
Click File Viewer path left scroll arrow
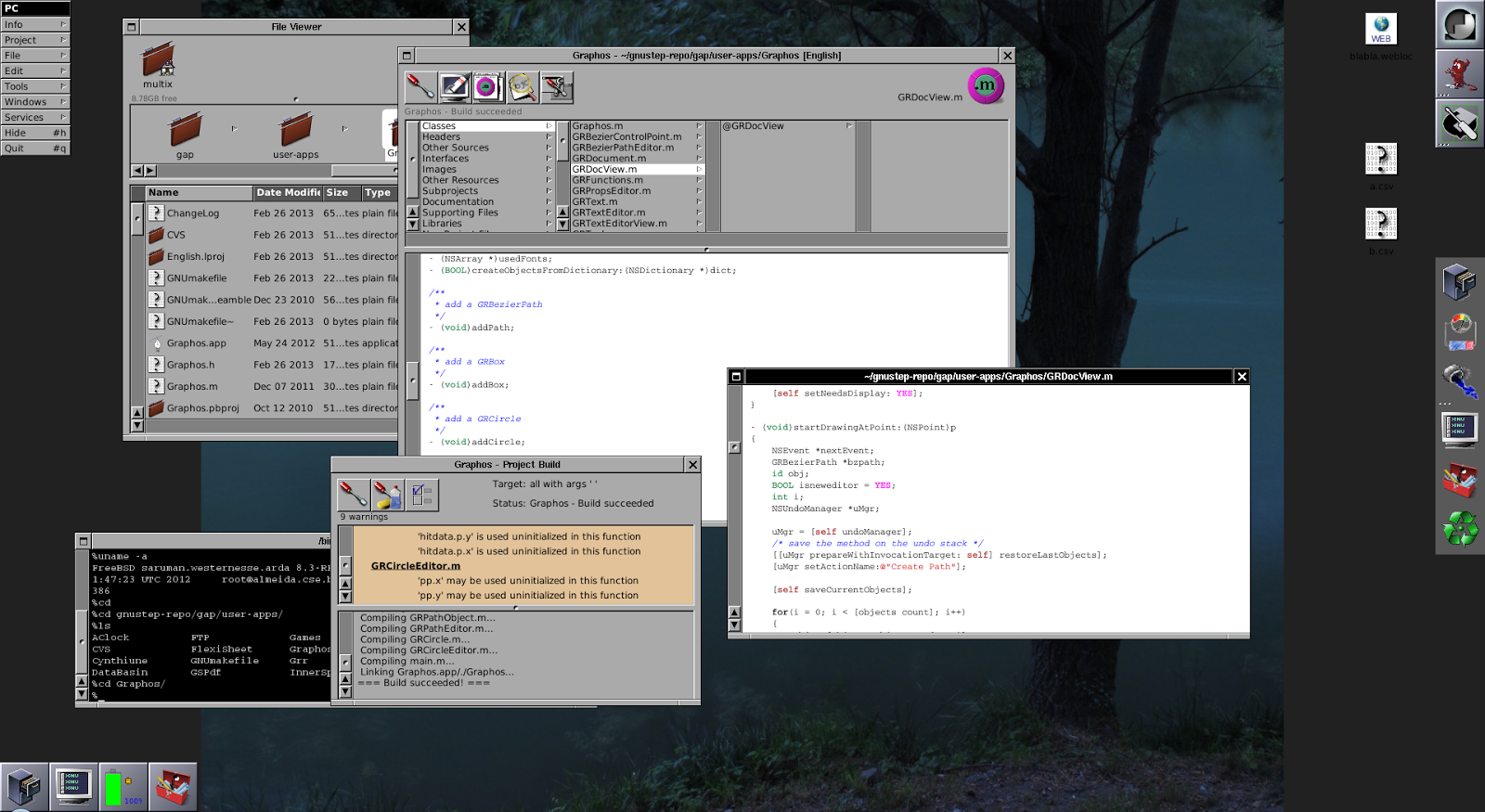coord(137,171)
